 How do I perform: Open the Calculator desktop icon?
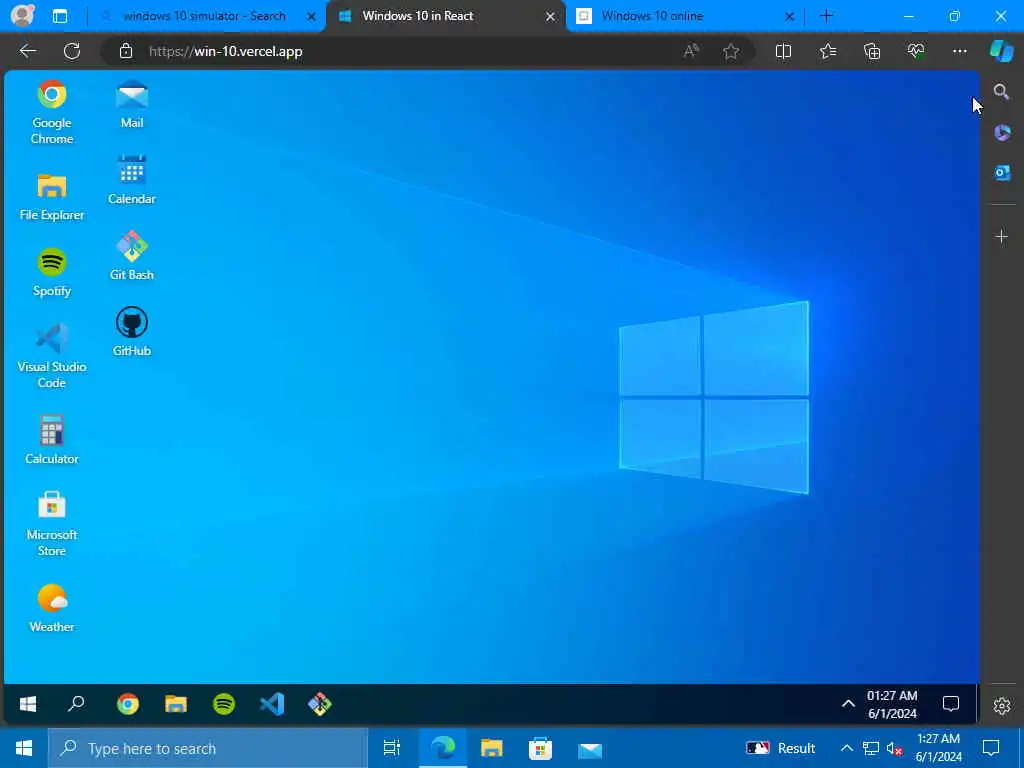coord(52,440)
